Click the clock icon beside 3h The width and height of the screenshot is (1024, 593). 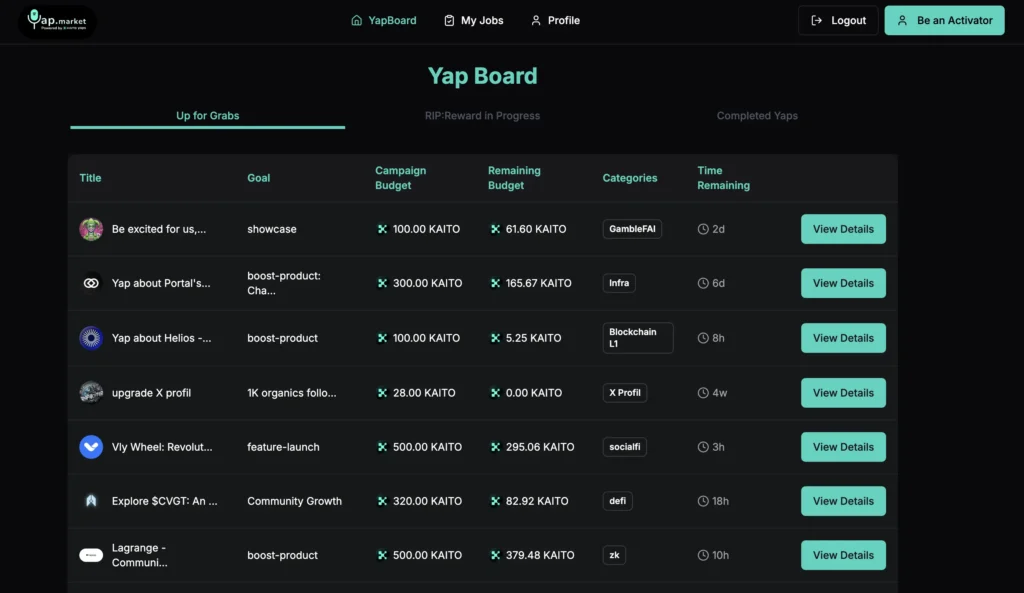coord(703,447)
